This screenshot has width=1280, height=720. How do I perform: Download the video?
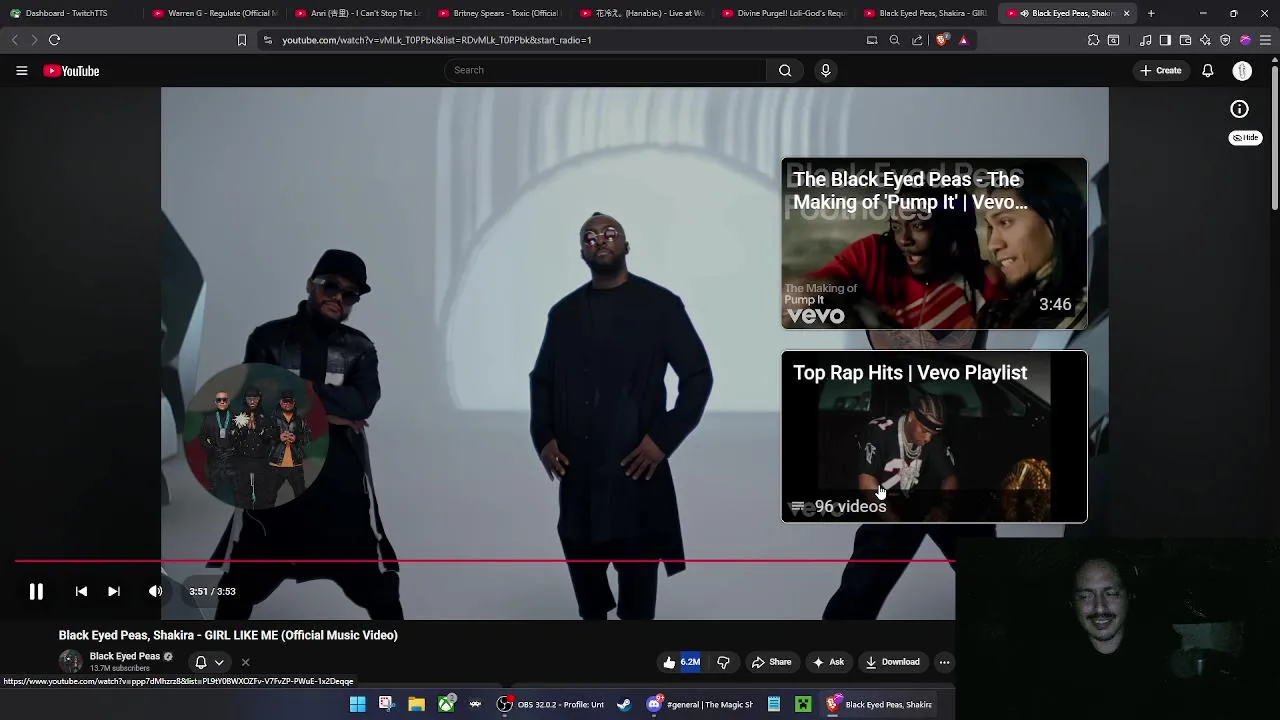[x=893, y=662]
